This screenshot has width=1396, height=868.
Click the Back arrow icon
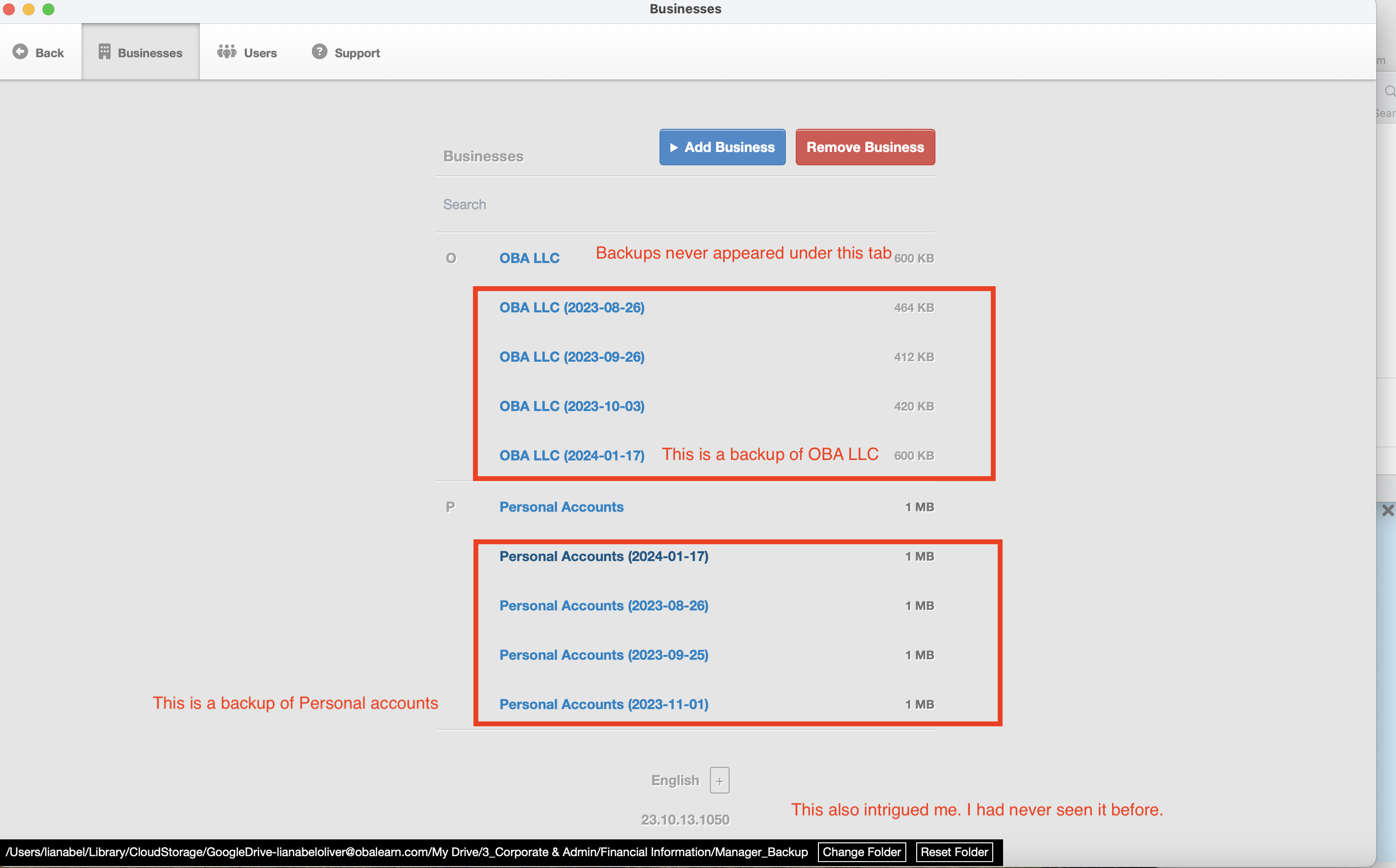(20, 52)
